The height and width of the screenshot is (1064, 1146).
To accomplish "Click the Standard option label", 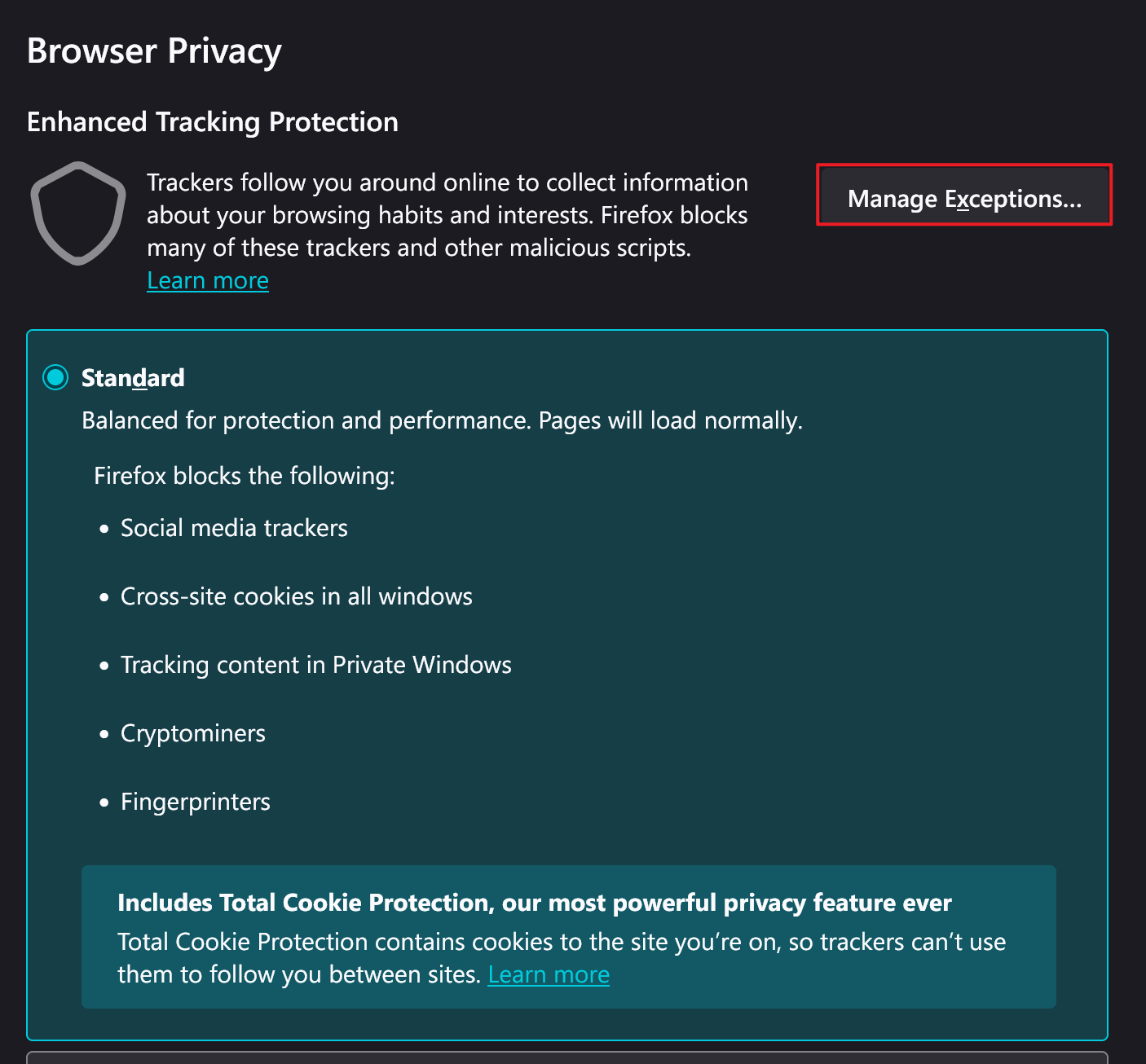I will (133, 378).
